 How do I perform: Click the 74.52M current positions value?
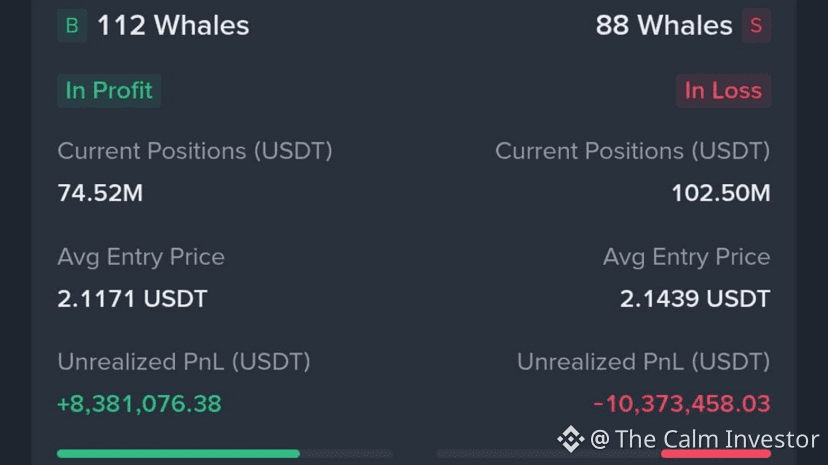click(x=100, y=193)
